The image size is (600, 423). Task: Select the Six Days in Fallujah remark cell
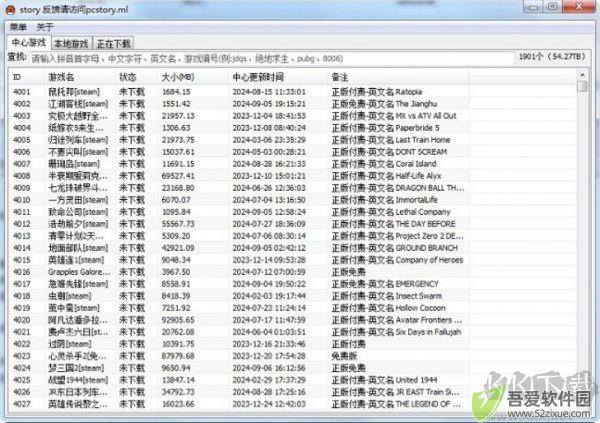[396, 332]
